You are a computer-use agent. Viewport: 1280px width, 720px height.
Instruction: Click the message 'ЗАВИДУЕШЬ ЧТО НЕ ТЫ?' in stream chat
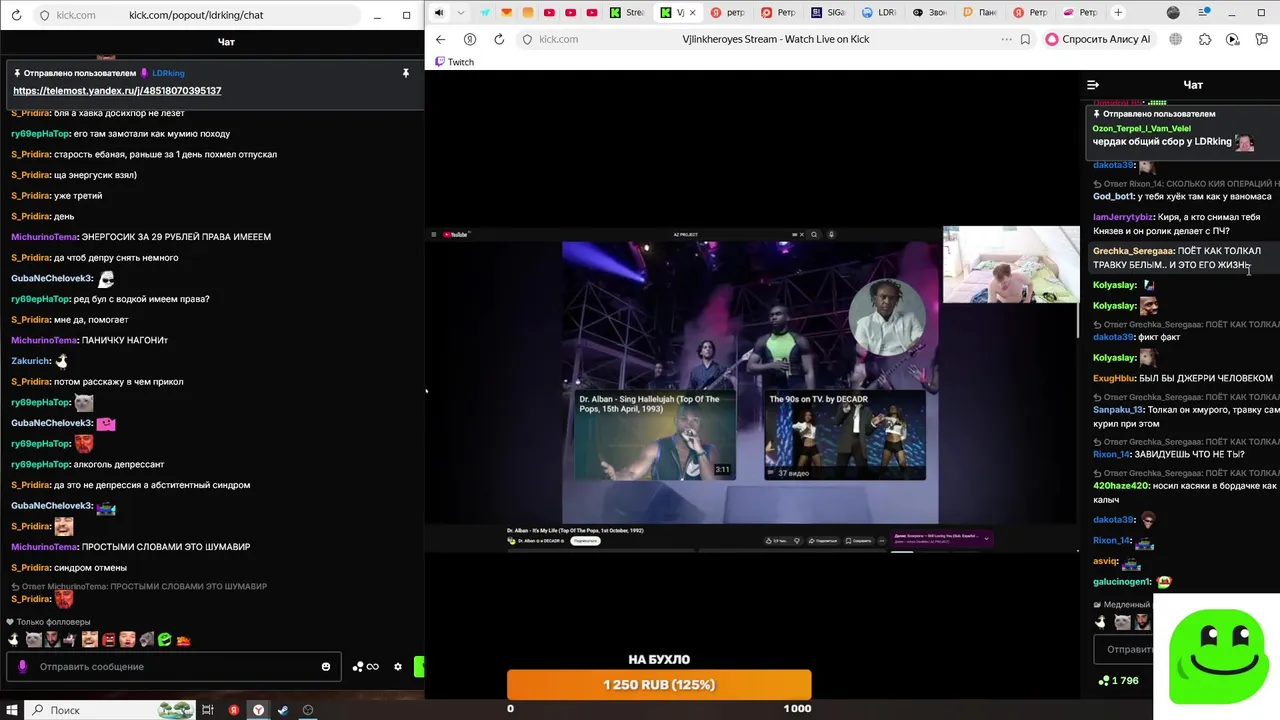1189,454
